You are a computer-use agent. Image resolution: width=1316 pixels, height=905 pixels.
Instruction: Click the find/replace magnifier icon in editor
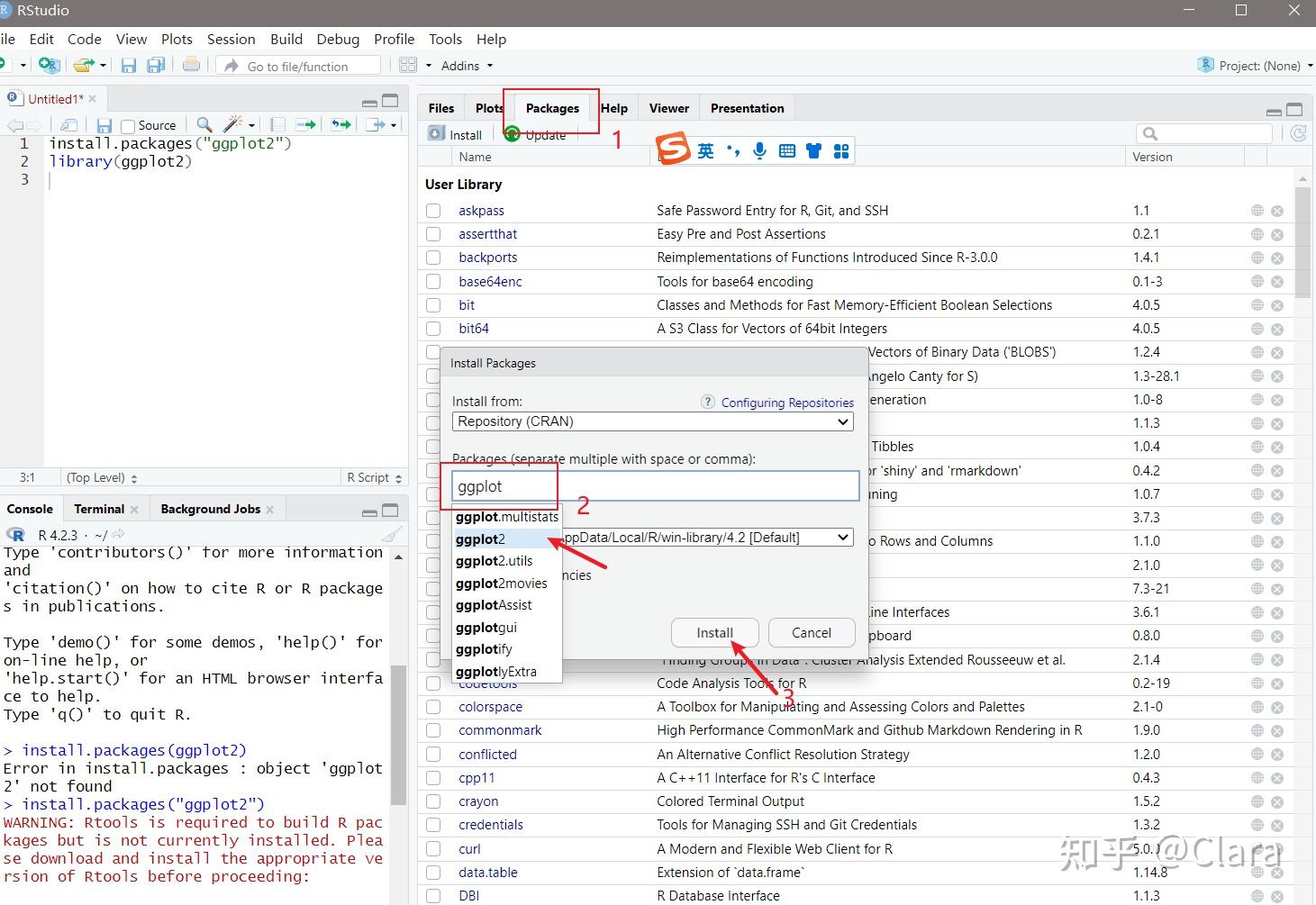click(x=204, y=125)
